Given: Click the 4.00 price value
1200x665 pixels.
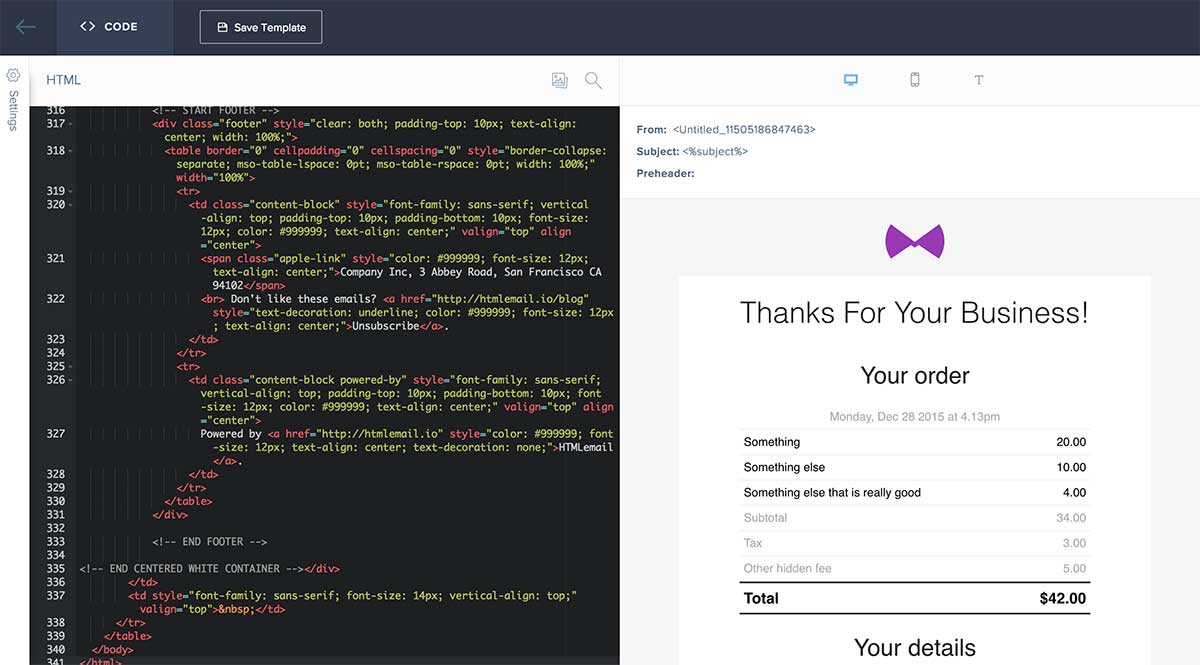Looking at the screenshot, I should (x=1074, y=492).
